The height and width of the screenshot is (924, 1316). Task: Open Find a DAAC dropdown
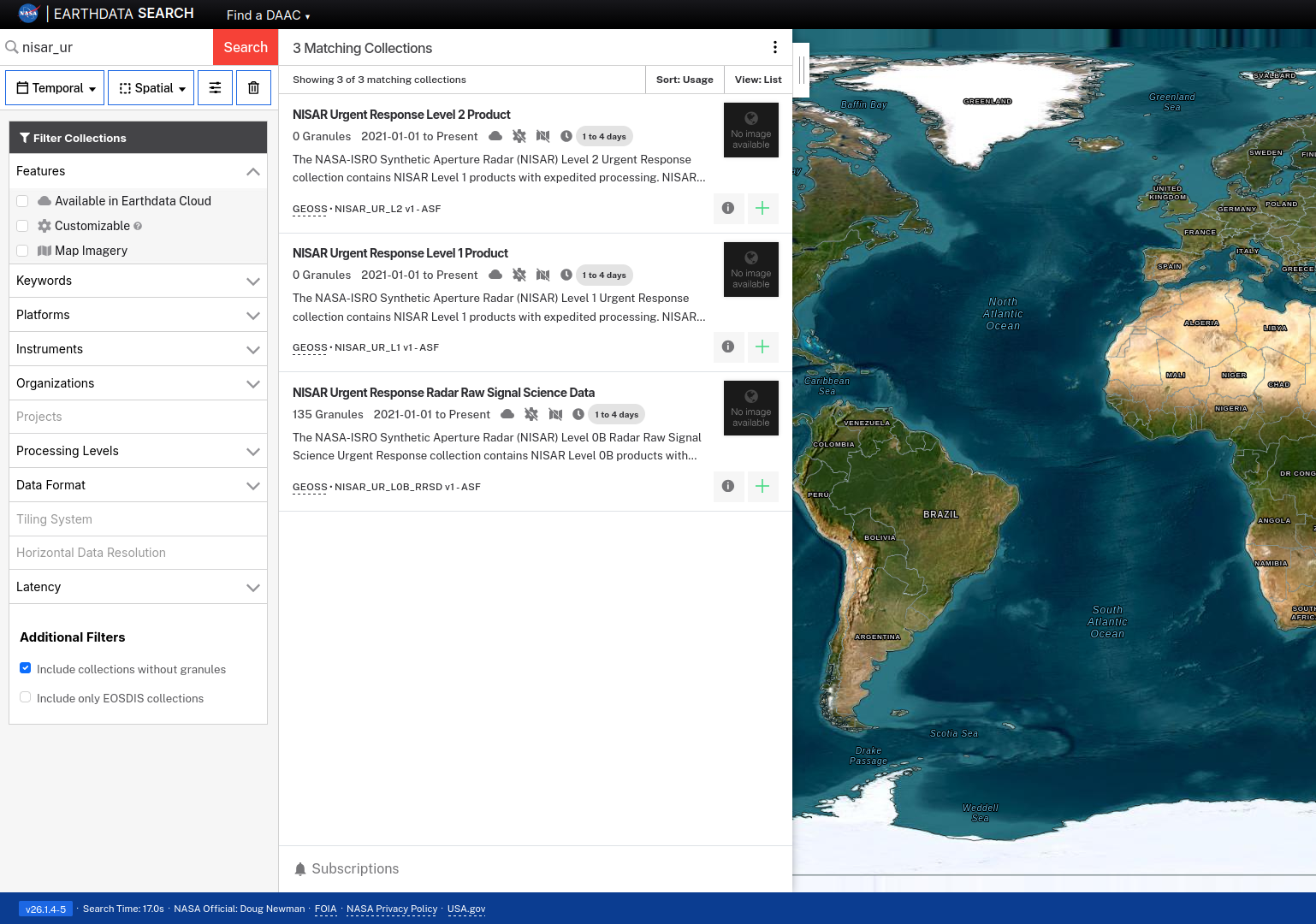268,15
